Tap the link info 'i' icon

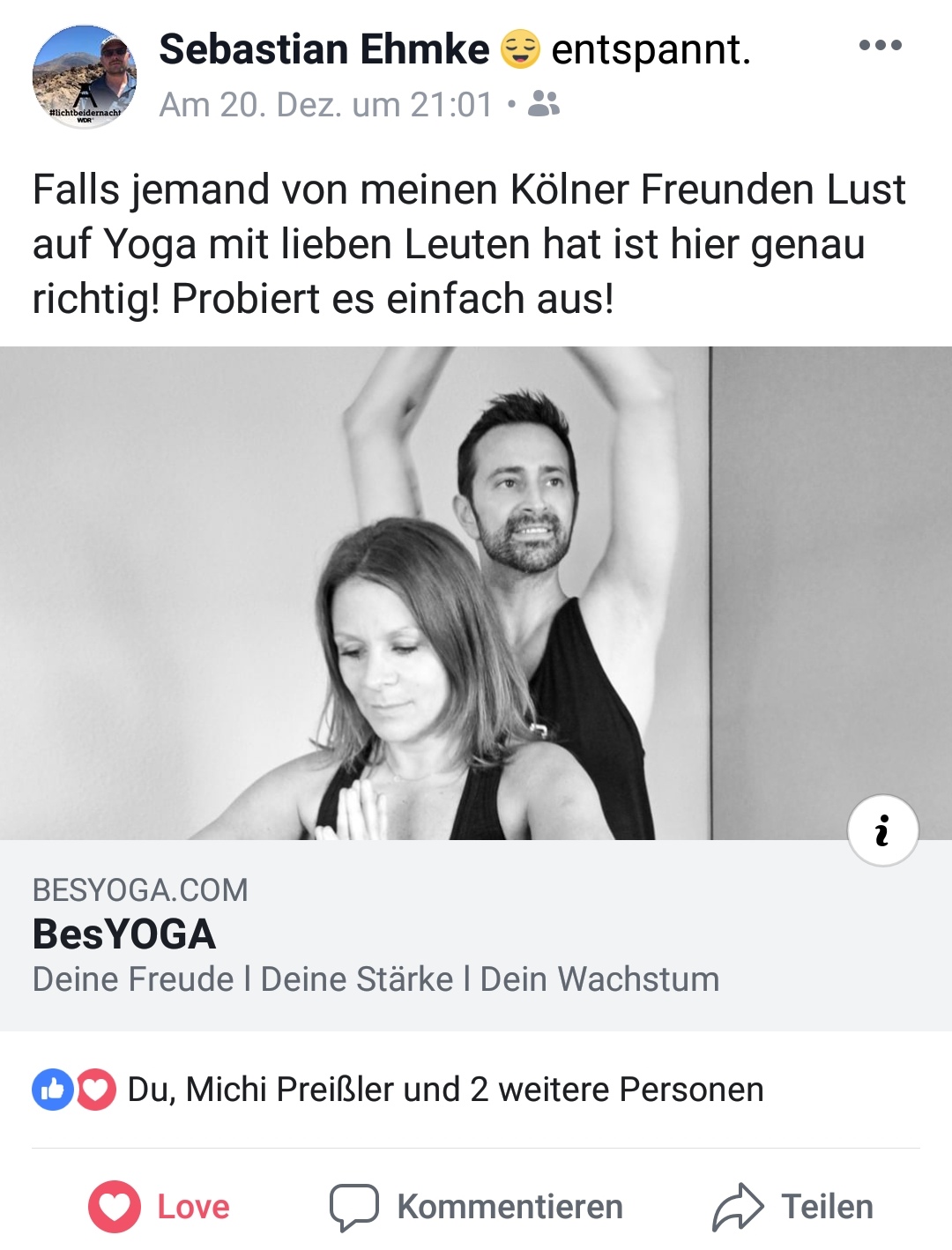882,830
